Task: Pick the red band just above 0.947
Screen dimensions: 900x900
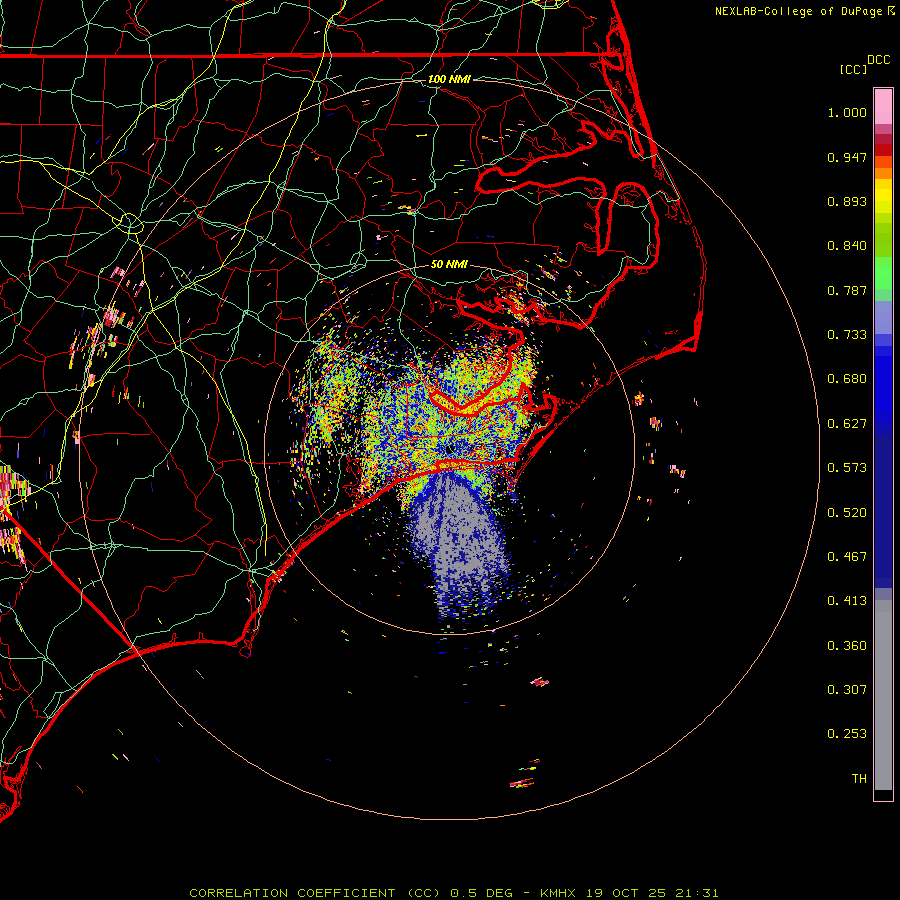Action: tap(883, 150)
